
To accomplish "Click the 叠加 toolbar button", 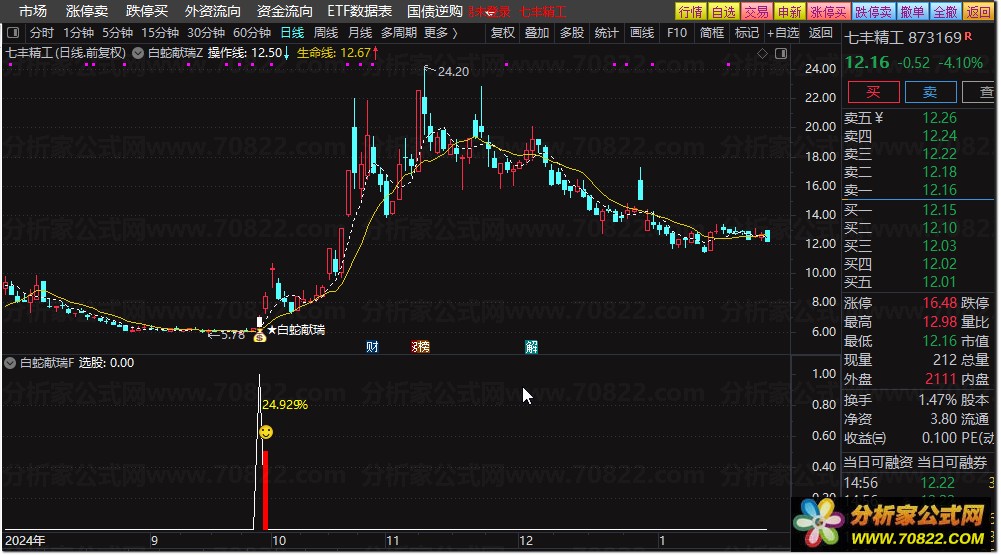I will [x=537, y=33].
